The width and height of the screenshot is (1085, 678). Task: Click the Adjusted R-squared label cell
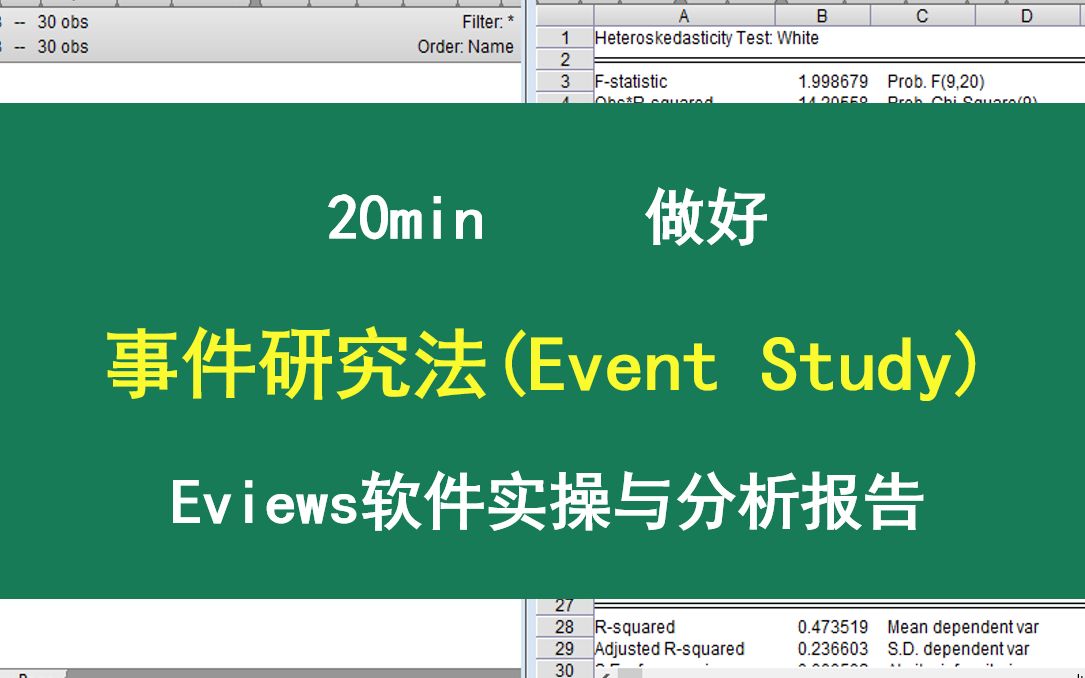pos(669,649)
